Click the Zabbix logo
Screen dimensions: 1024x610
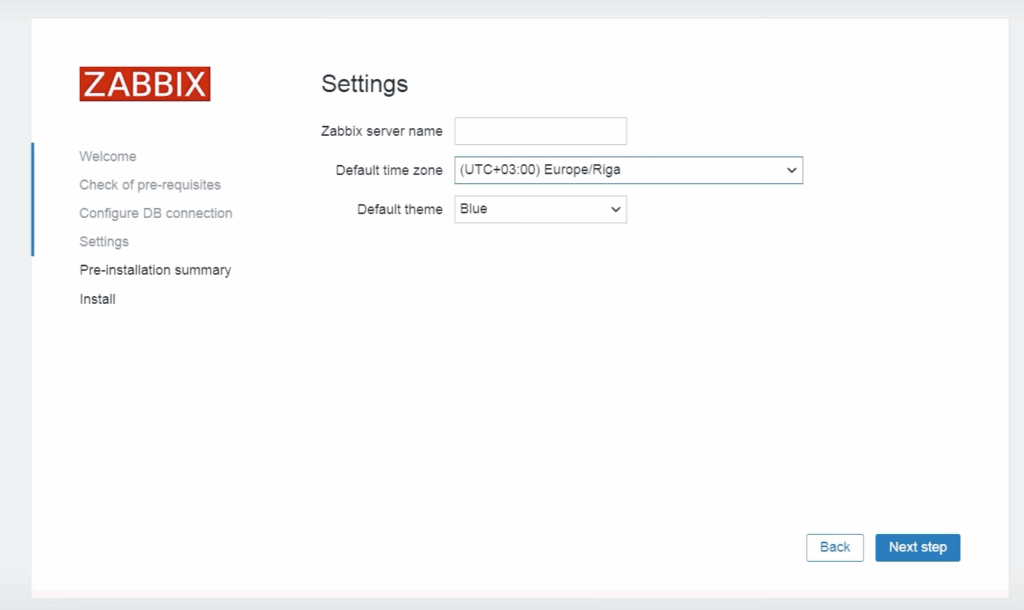pyautogui.click(x=145, y=84)
